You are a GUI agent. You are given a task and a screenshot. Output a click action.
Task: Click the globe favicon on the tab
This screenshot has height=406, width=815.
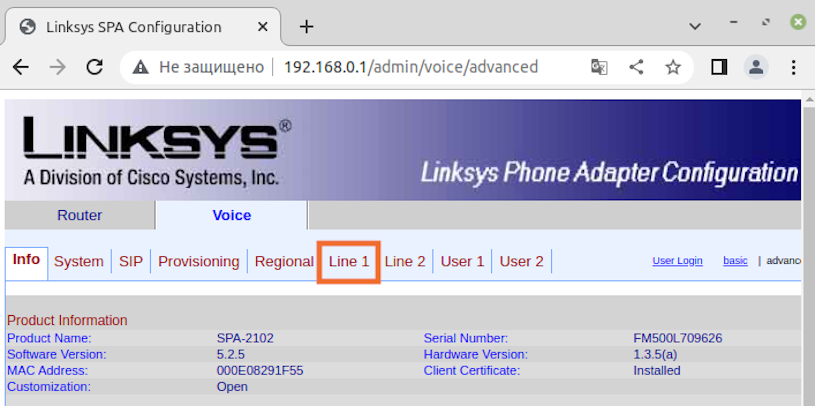[x=28, y=27]
